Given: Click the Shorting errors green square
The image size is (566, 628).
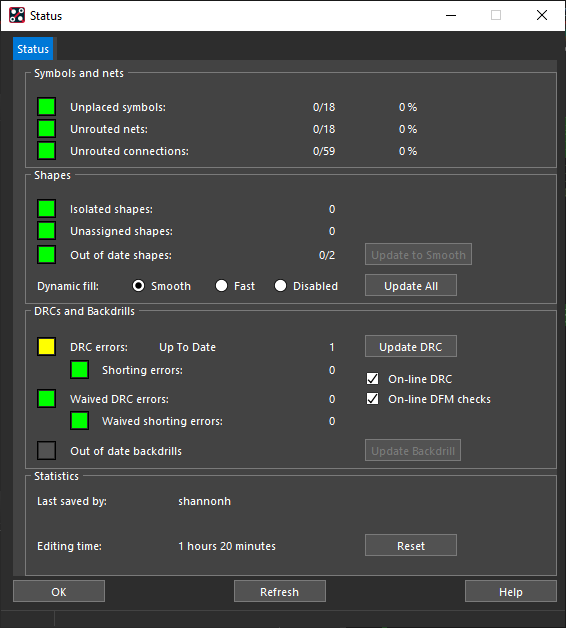Looking at the screenshot, I should [79, 370].
